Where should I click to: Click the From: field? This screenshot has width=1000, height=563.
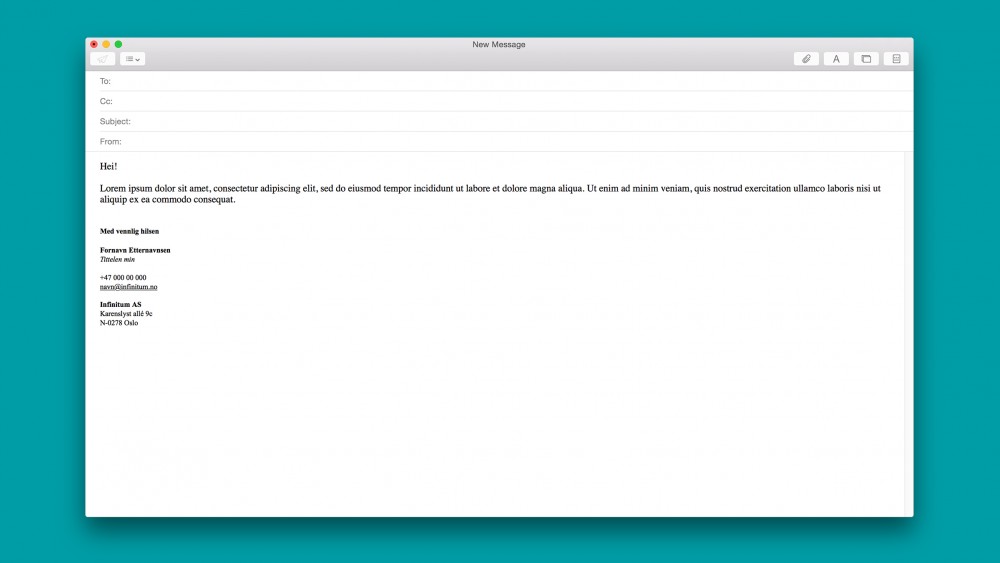pyautogui.click(x=500, y=141)
